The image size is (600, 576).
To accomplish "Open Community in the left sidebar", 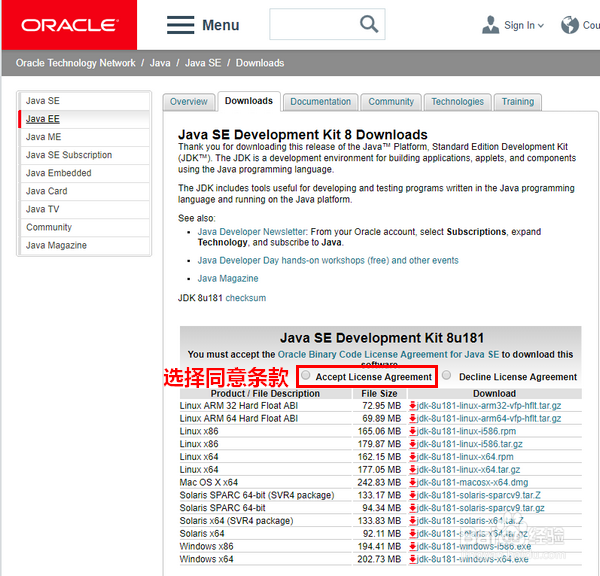I will (x=85, y=227).
